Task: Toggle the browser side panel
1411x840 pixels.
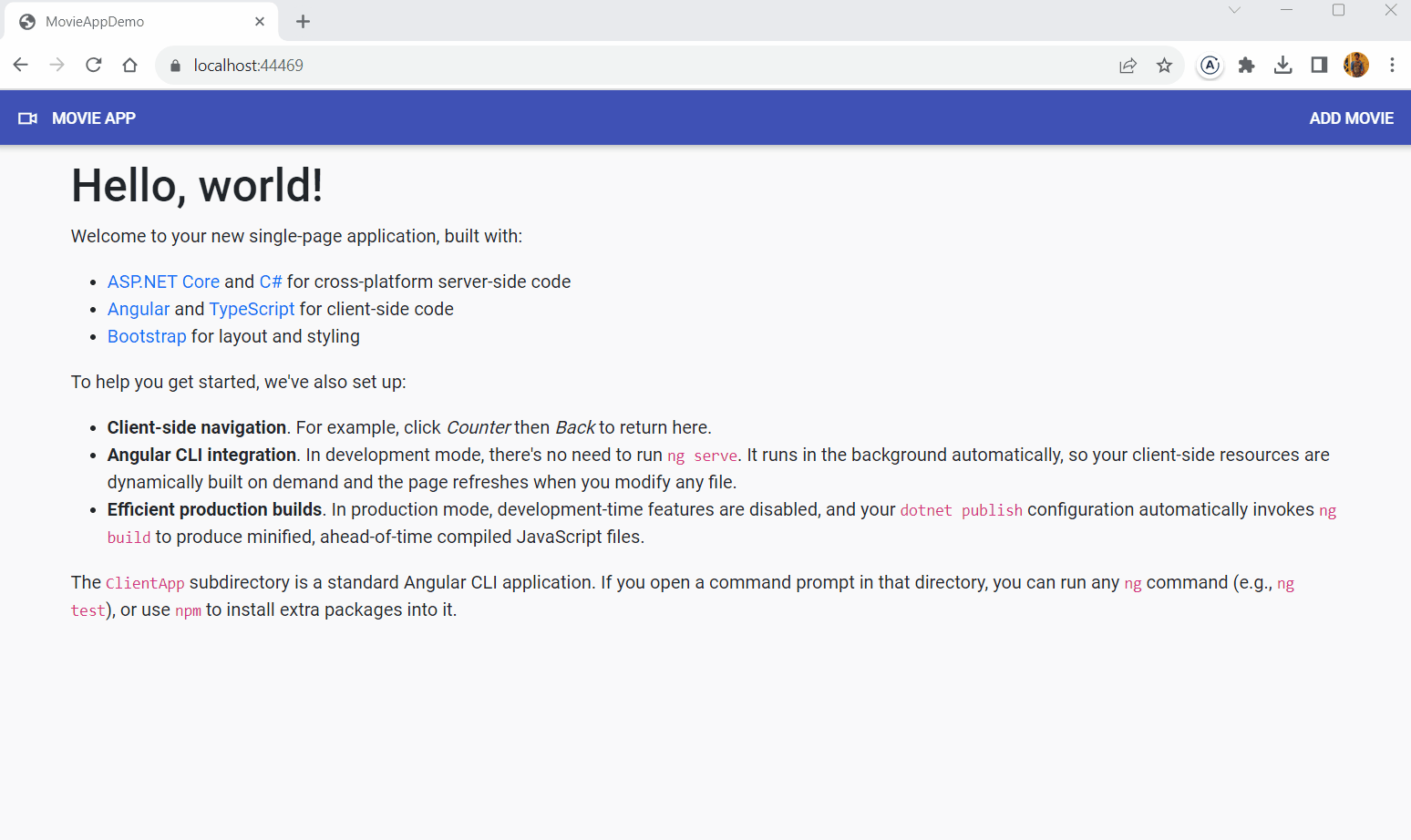Action: 1319,65
